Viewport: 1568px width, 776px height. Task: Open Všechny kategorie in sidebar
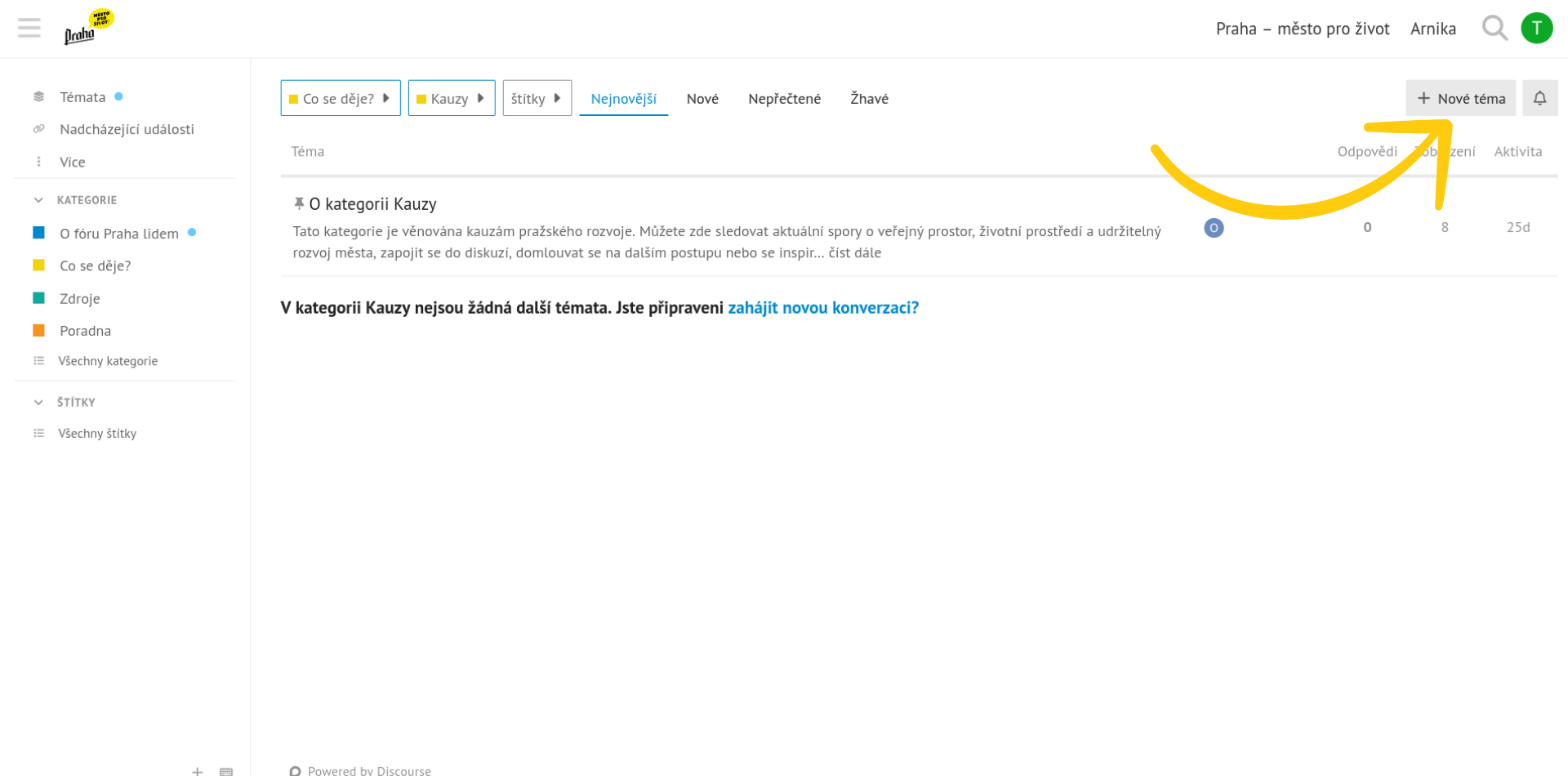(x=108, y=361)
